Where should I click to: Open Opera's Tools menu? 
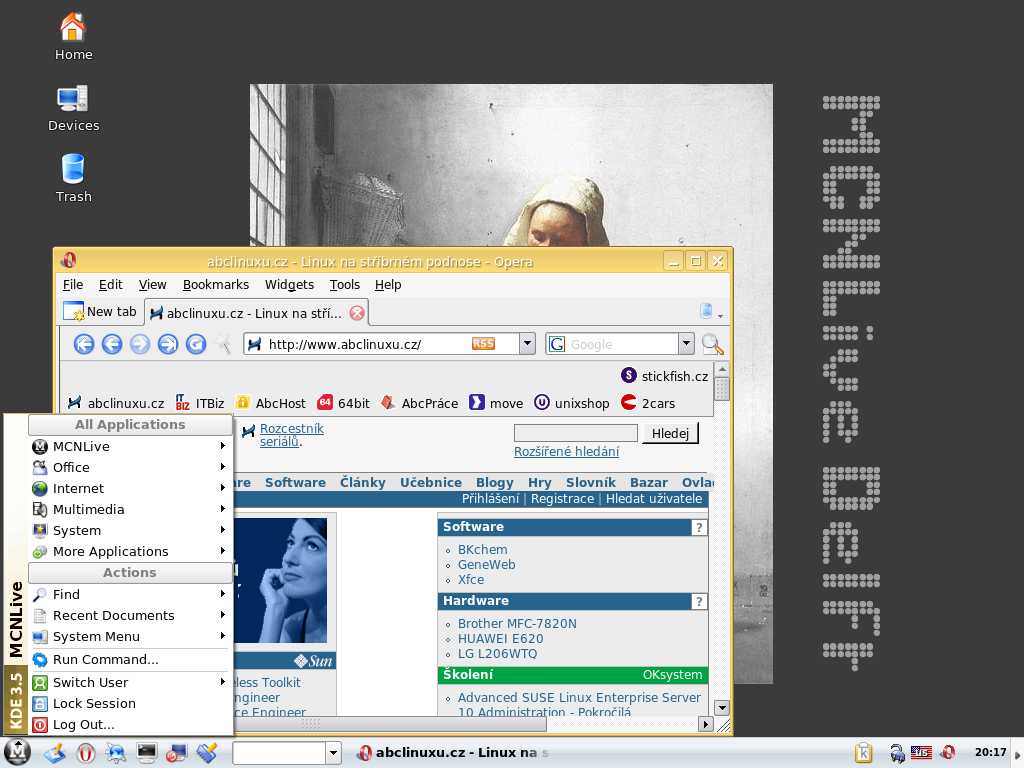tap(345, 285)
